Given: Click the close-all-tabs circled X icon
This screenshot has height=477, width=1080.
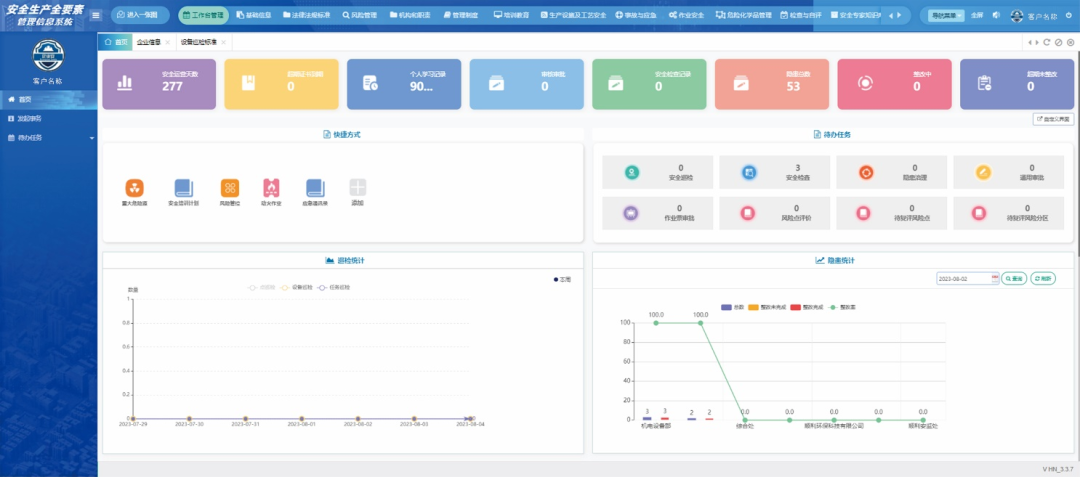Looking at the screenshot, I should point(1070,42).
